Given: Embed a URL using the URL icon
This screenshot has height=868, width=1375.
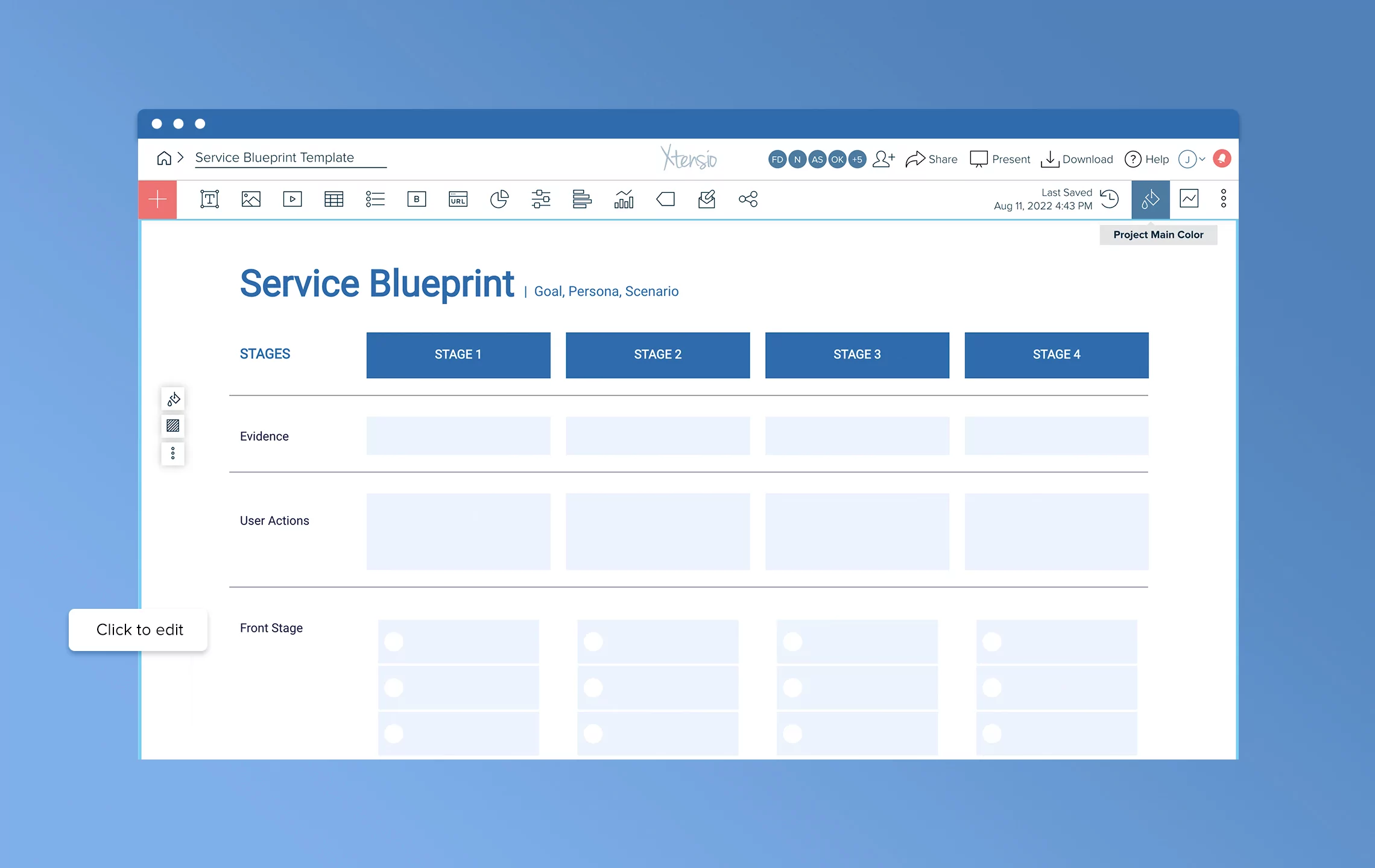Looking at the screenshot, I should (458, 199).
